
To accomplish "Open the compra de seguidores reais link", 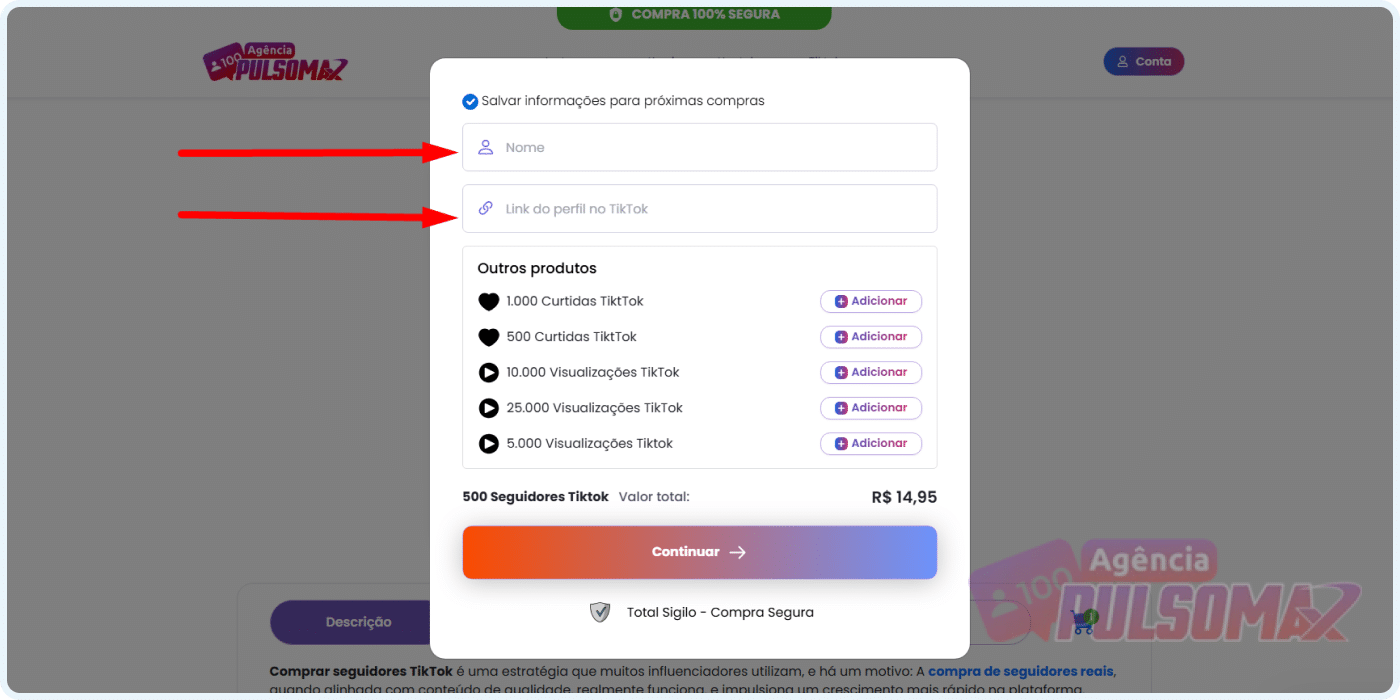I will click(1021, 671).
